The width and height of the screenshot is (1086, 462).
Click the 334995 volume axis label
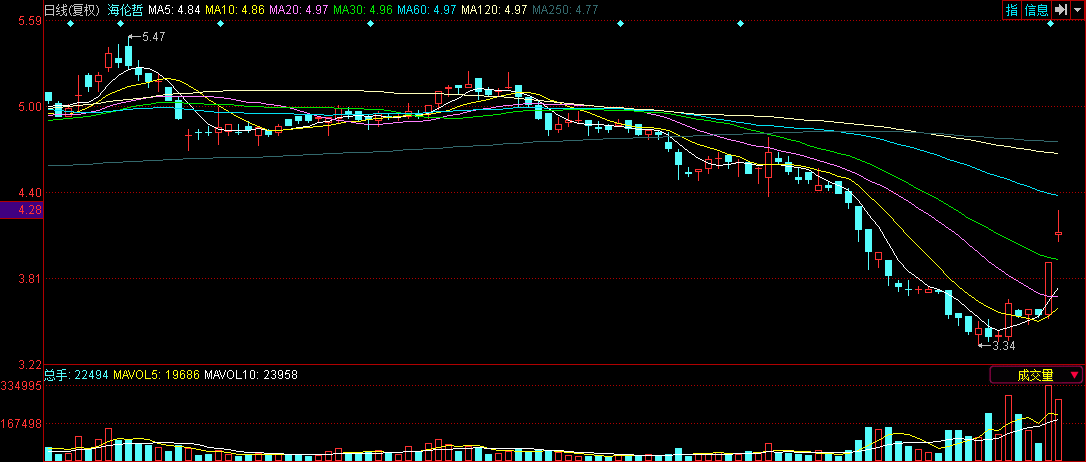click(x=21, y=386)
